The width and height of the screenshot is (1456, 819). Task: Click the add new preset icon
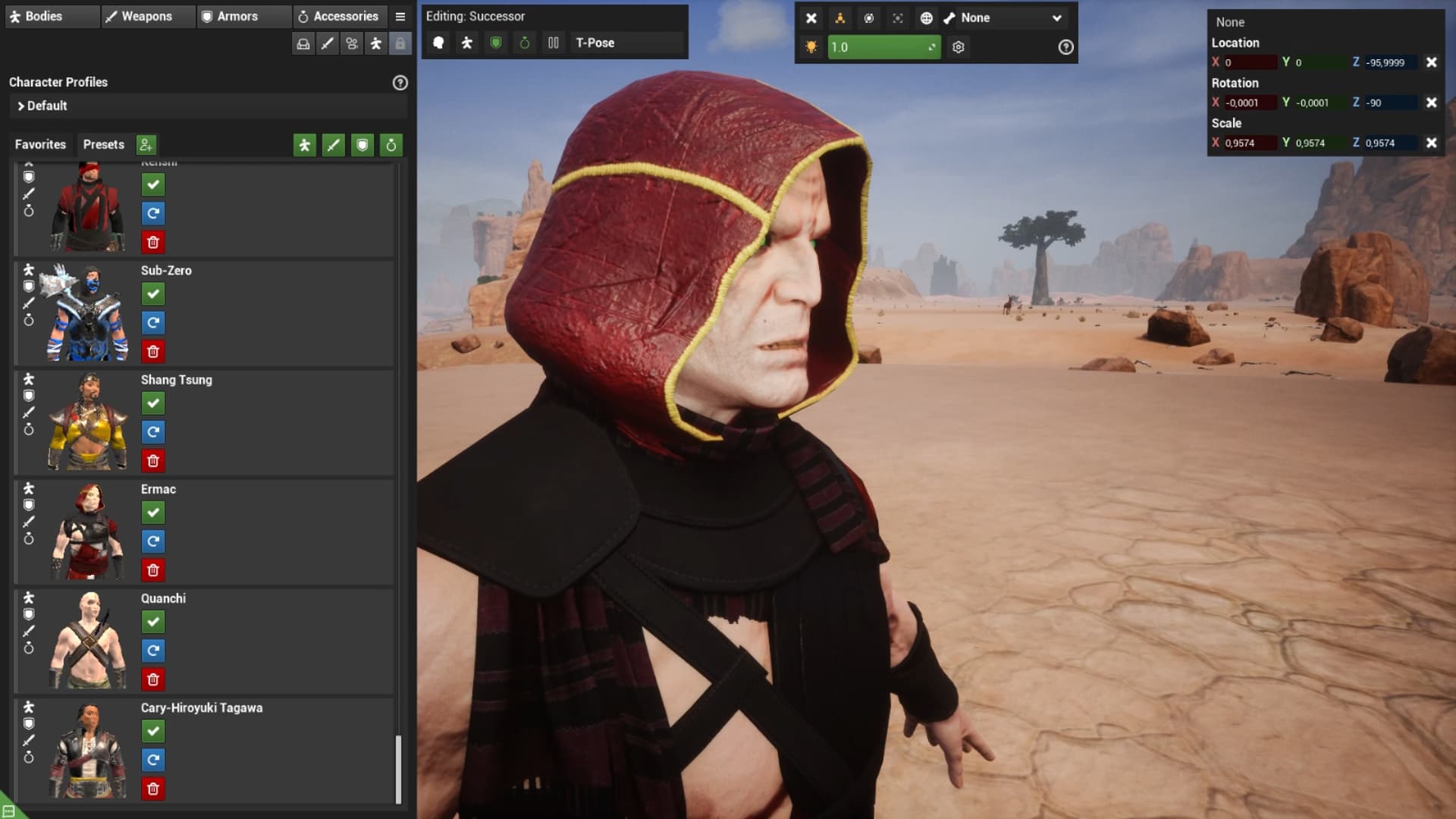(146, 145)
